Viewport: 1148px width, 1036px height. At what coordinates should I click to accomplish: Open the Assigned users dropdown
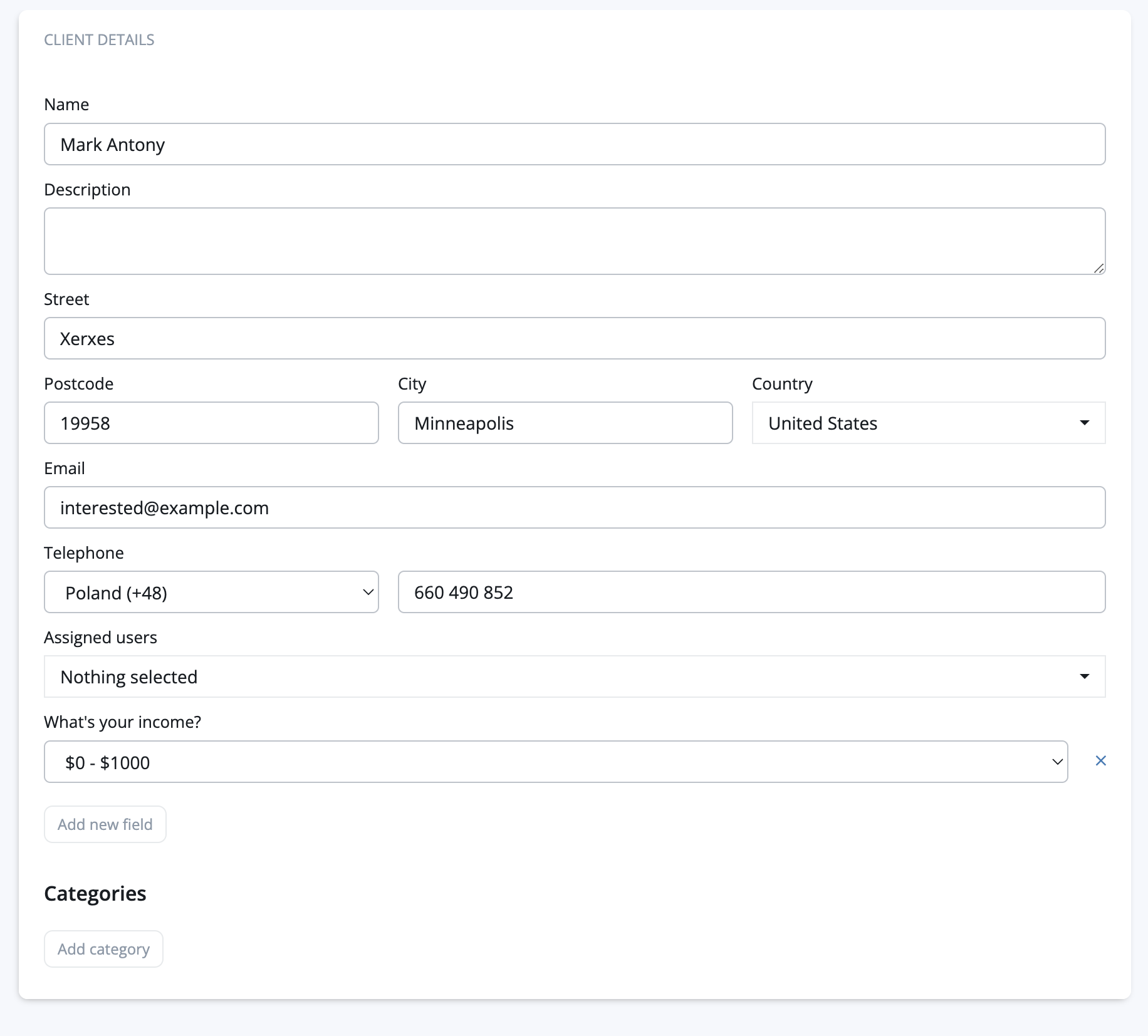[574, 677]
